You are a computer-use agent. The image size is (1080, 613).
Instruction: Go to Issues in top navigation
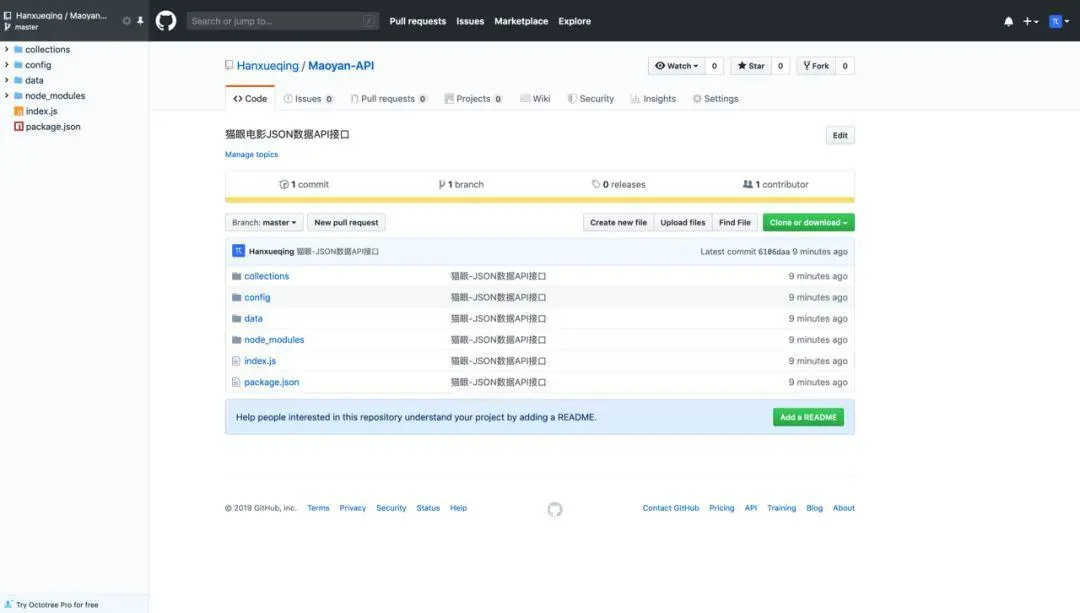click(x=470, y=21)
